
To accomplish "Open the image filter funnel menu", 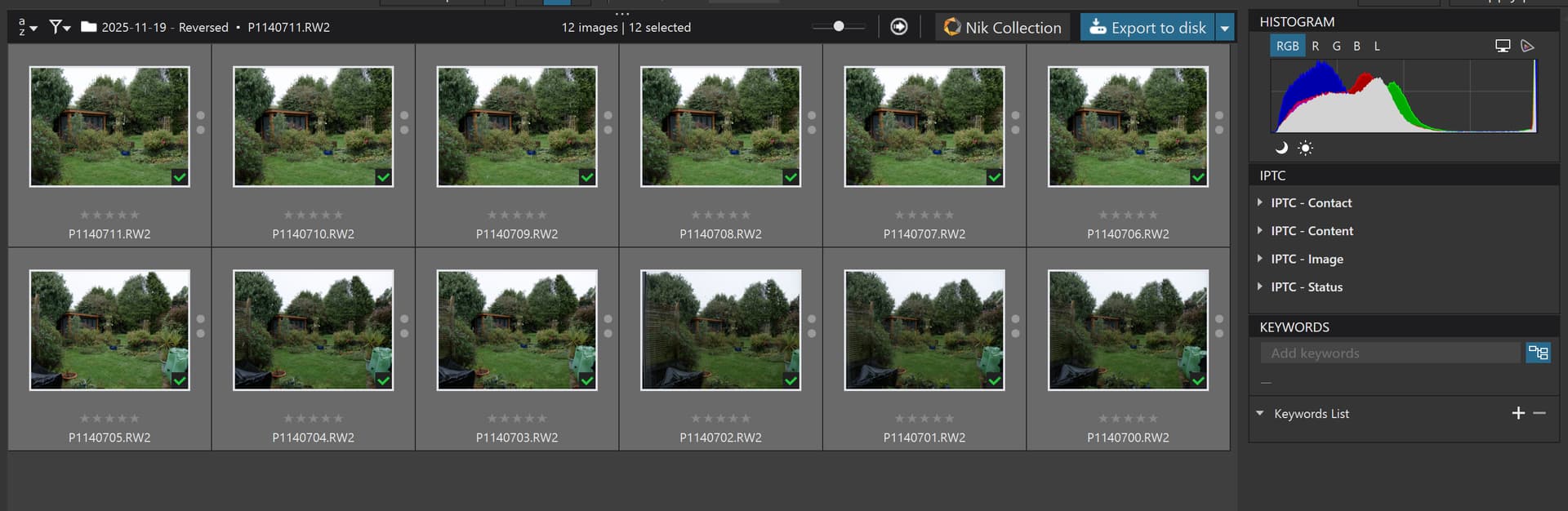I will click(x=60, y=28).
